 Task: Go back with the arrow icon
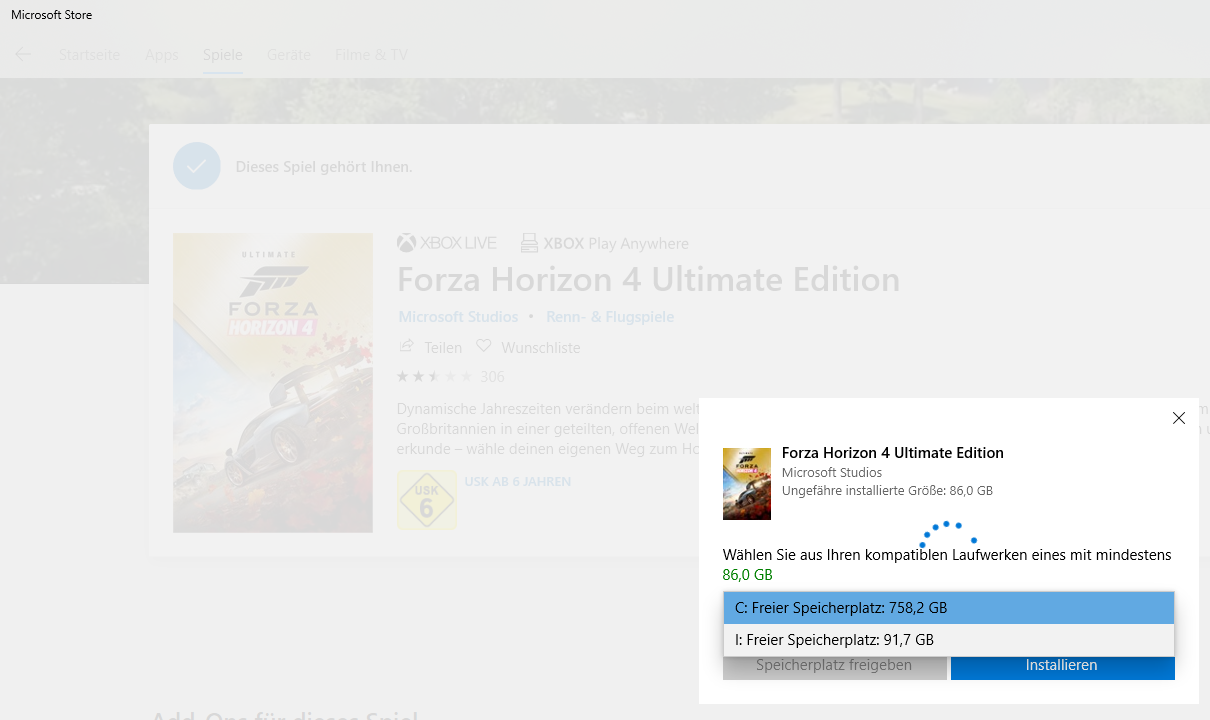click(x=23, y=54)
